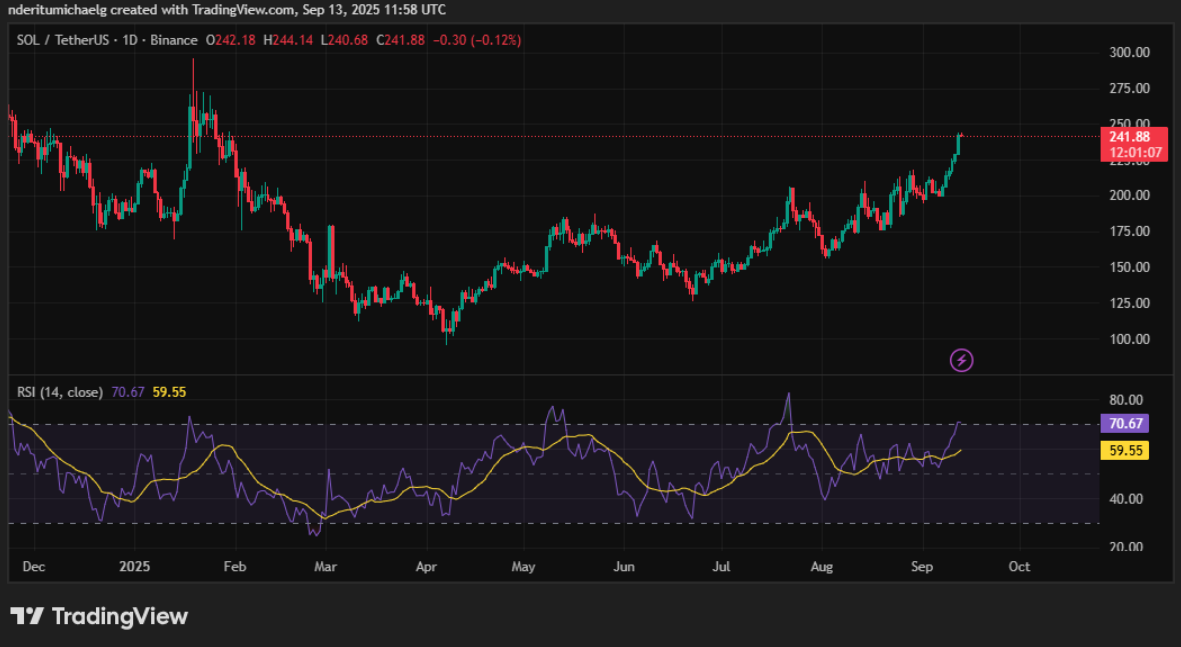Click the Binance exchange label
This screenshot has width=1181, height=647.
tap(175, 40)
